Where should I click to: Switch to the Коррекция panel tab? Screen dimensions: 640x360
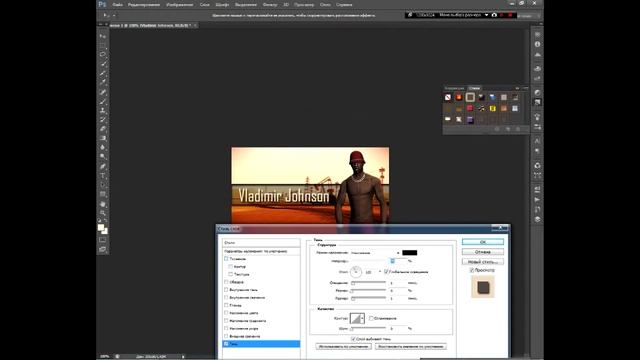click(x=454, y=88)
